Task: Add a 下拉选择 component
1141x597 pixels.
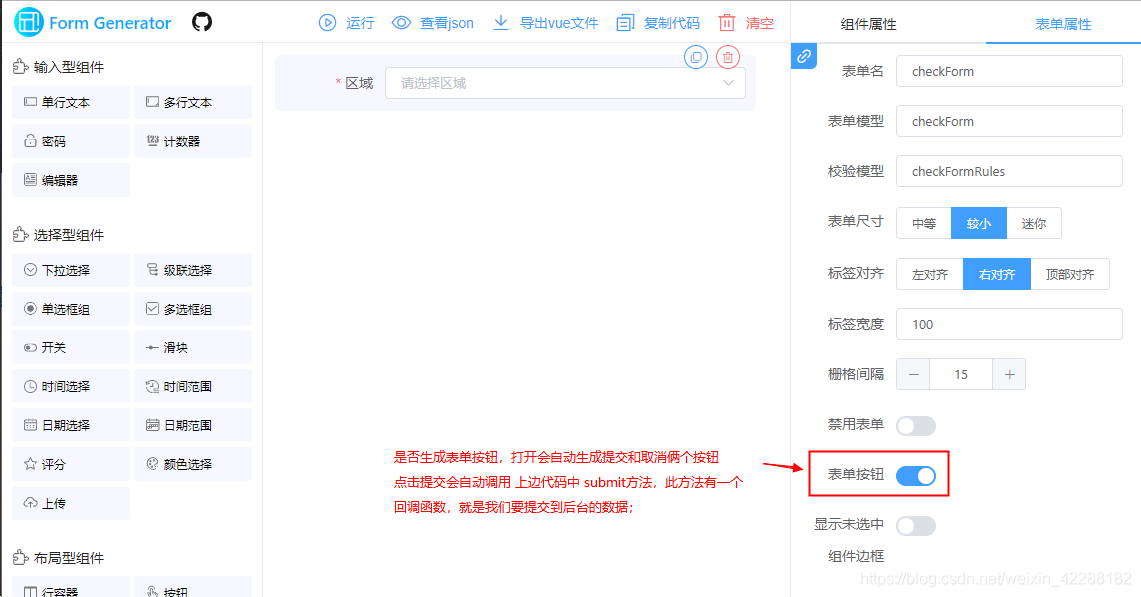Action: 71,270
